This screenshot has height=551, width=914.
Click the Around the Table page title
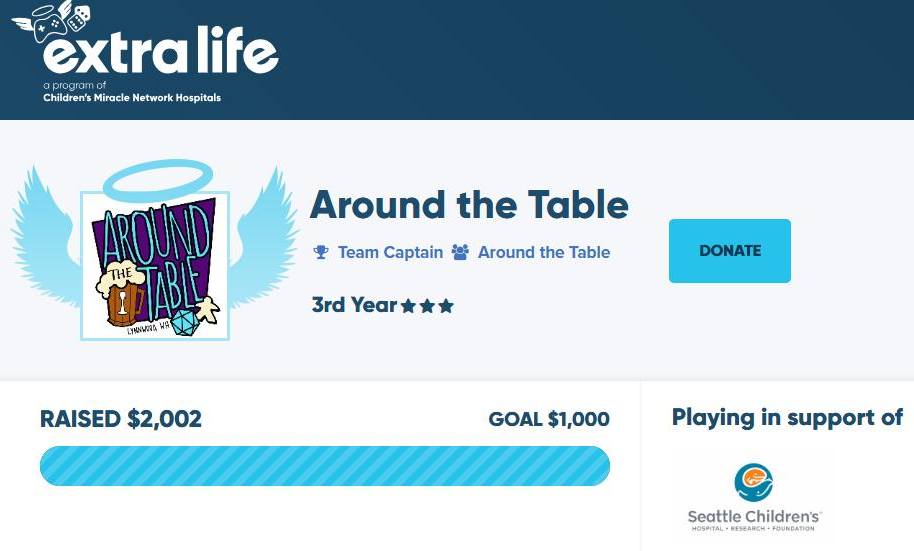coord(469,205)
